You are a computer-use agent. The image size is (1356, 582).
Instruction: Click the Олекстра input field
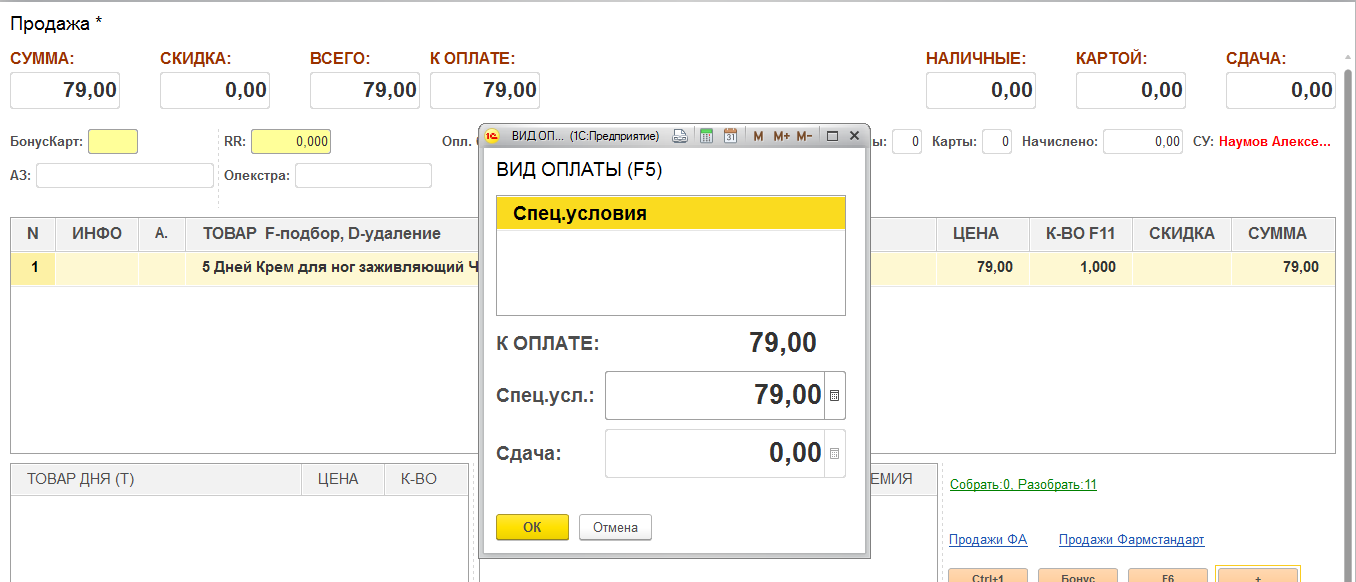363,176
